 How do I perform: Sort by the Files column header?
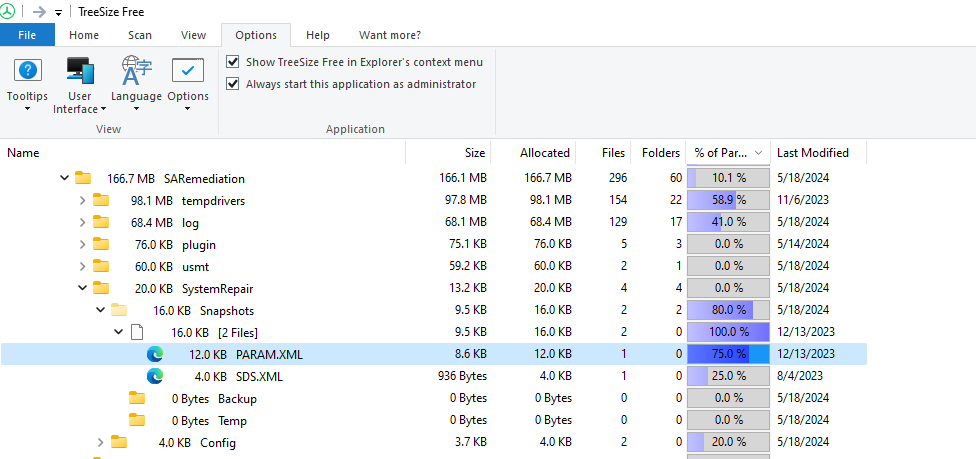click(604, 153)
